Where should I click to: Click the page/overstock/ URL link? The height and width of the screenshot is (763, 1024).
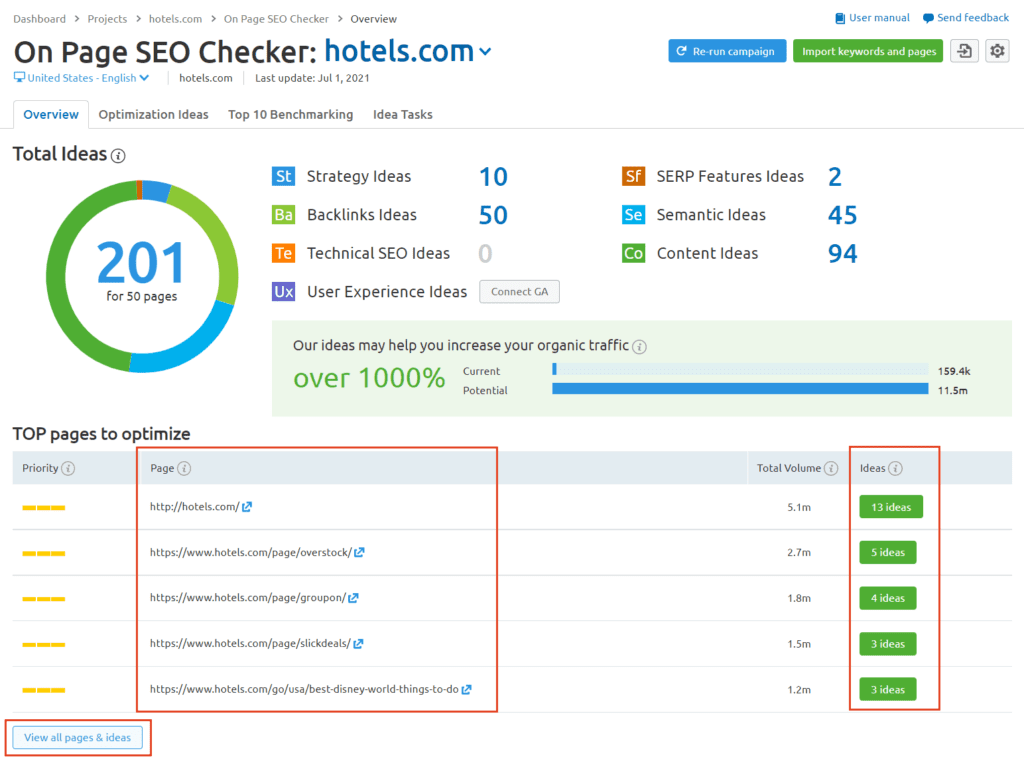(251, 553)
